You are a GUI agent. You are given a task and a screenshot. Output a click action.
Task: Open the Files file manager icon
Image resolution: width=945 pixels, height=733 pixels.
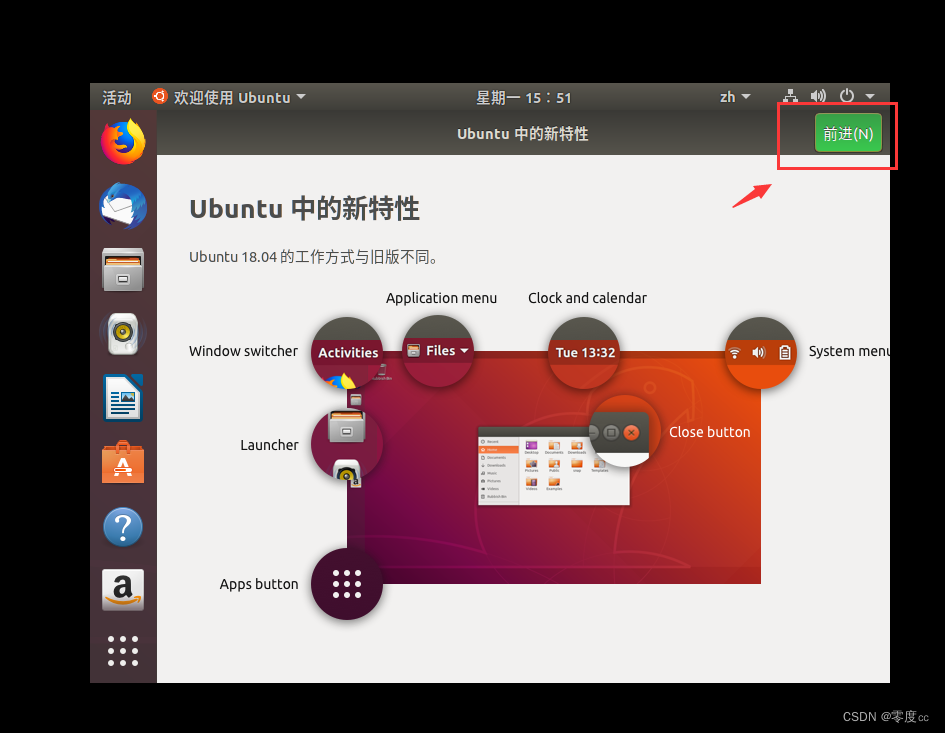tap(122, 270)
